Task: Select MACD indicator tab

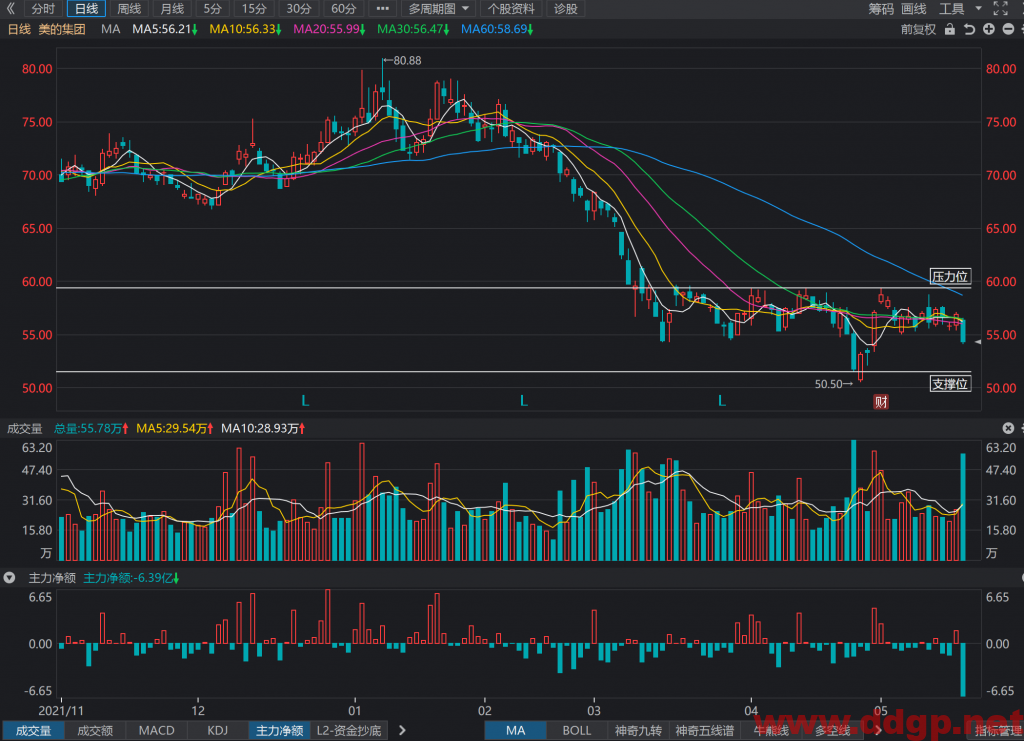Action: (x=157, y=731)
